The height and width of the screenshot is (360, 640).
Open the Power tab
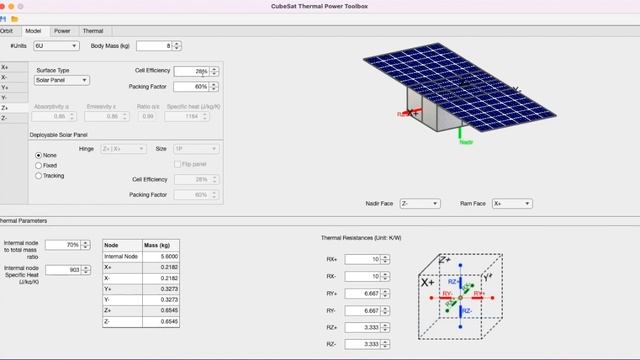pos(62,31)
